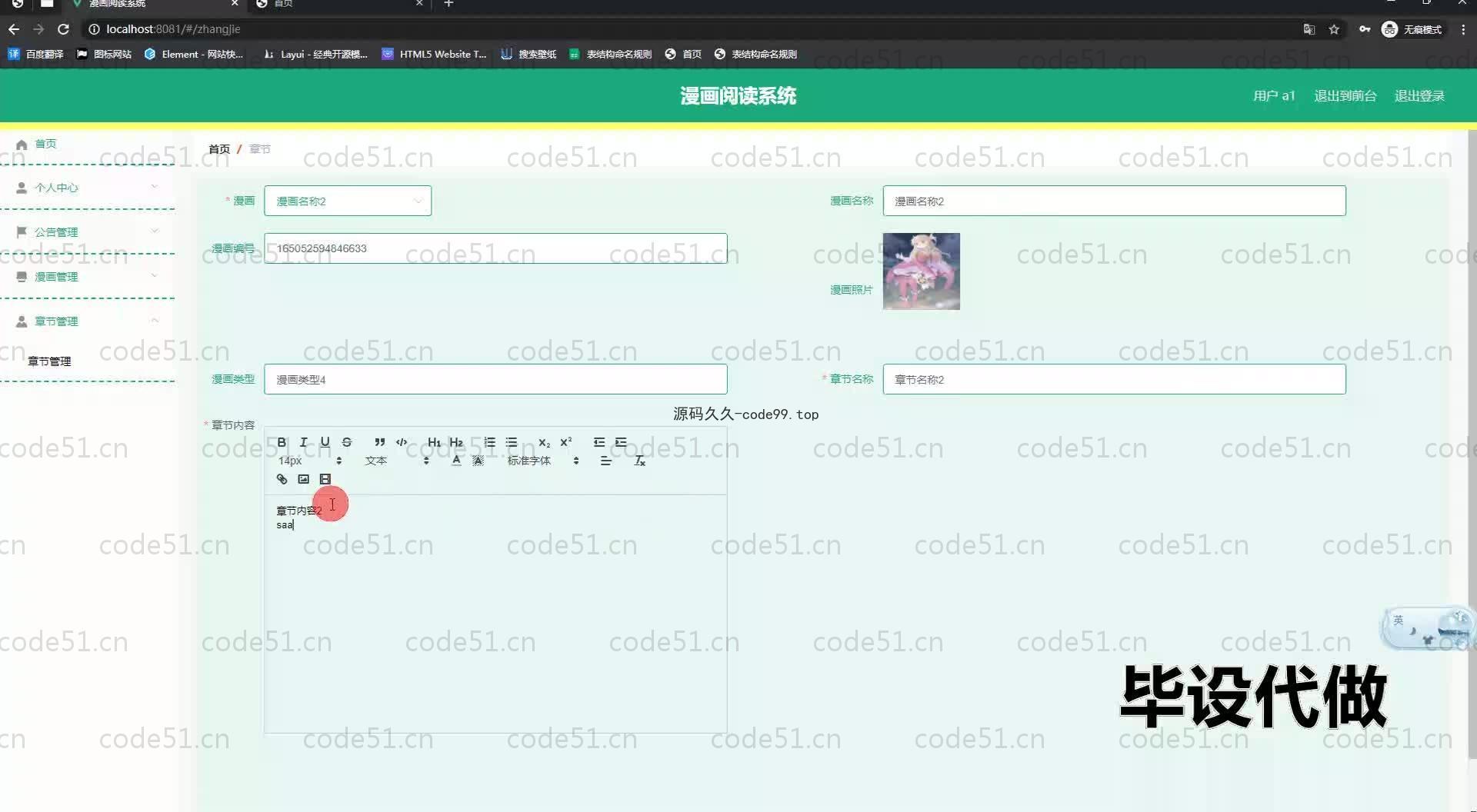
Task: Click the 漫画类型 input field
Action: tap(495, 379)
